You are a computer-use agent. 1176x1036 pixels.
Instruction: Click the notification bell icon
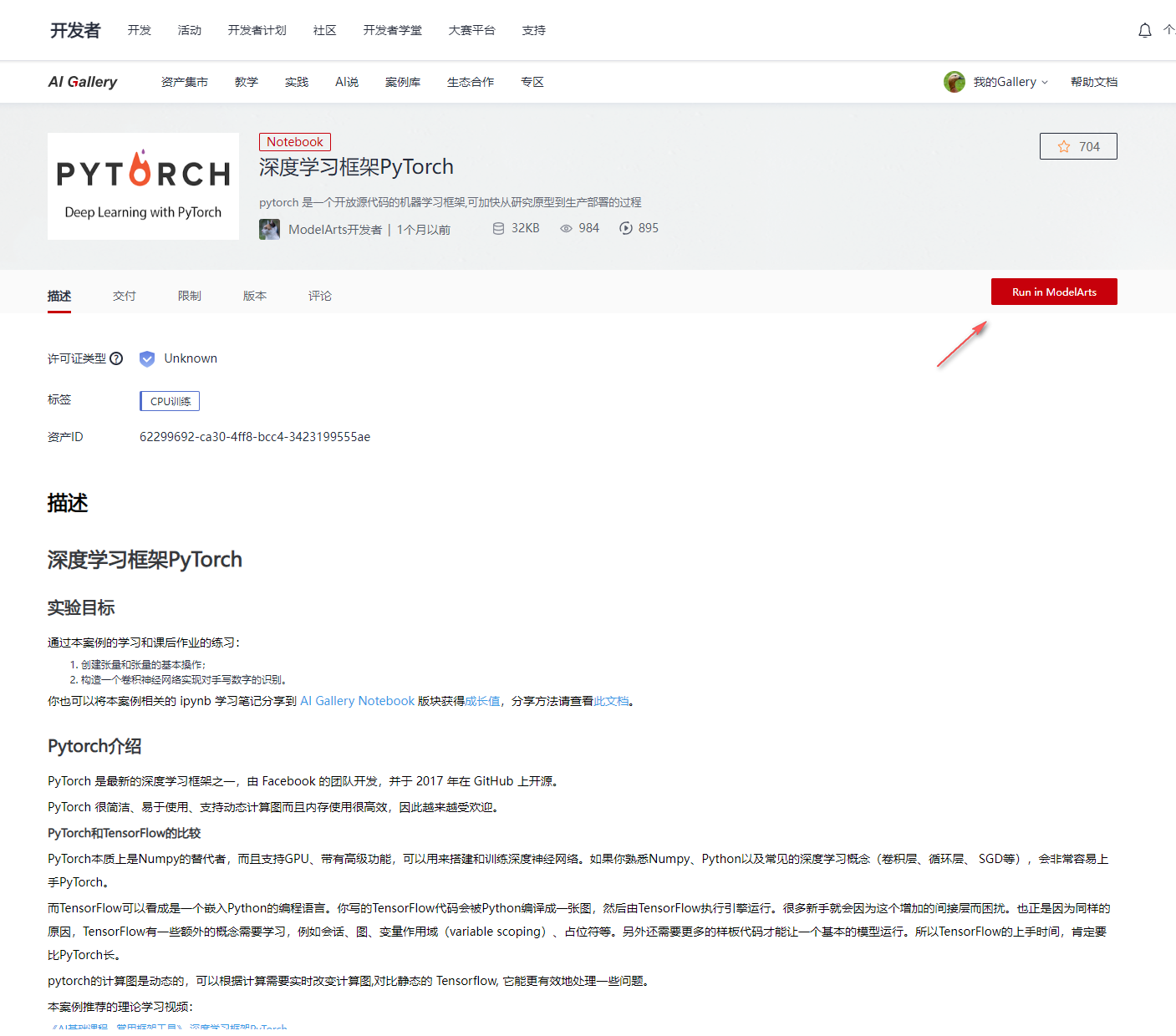(1145, 31)
